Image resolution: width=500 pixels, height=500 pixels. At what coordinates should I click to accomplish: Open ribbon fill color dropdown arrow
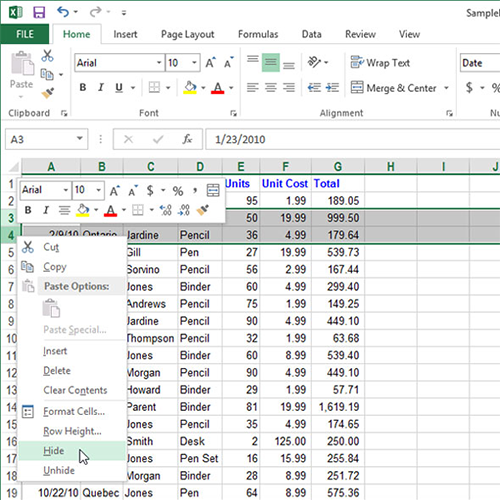(x=203, y=88)
